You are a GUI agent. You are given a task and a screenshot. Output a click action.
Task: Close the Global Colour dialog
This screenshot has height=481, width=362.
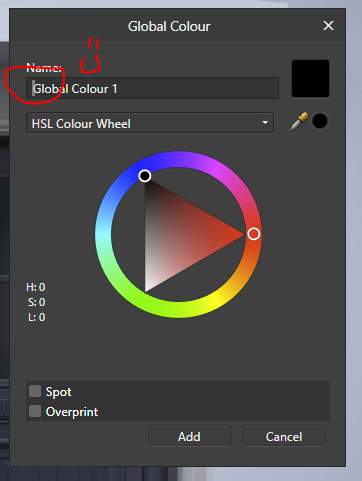tap(328, 26)
